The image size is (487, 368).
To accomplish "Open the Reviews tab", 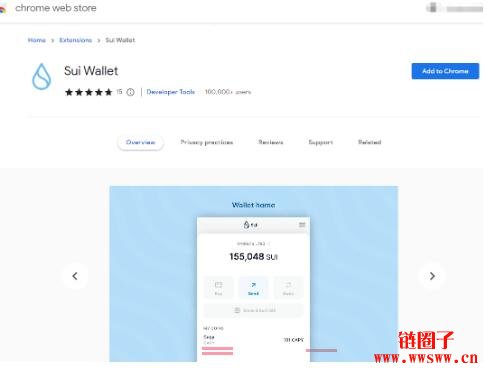I will point(271,142).
